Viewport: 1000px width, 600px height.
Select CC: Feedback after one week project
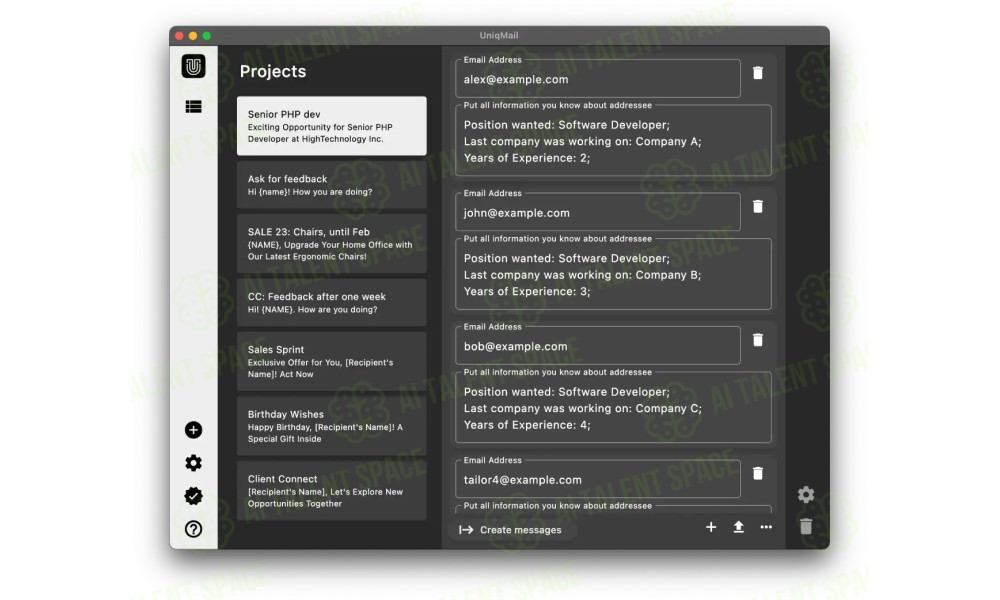[332, 302]
